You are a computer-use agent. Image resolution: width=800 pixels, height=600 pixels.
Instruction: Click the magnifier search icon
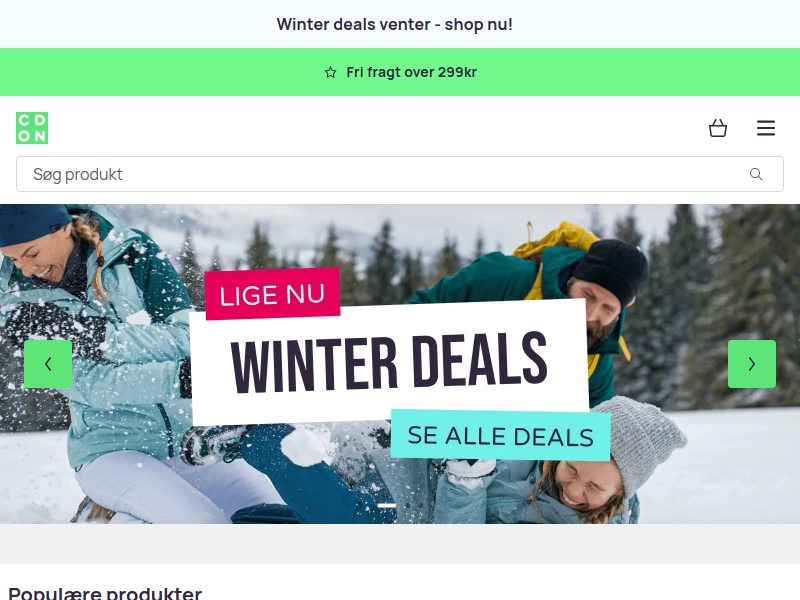tap(756, 174)
